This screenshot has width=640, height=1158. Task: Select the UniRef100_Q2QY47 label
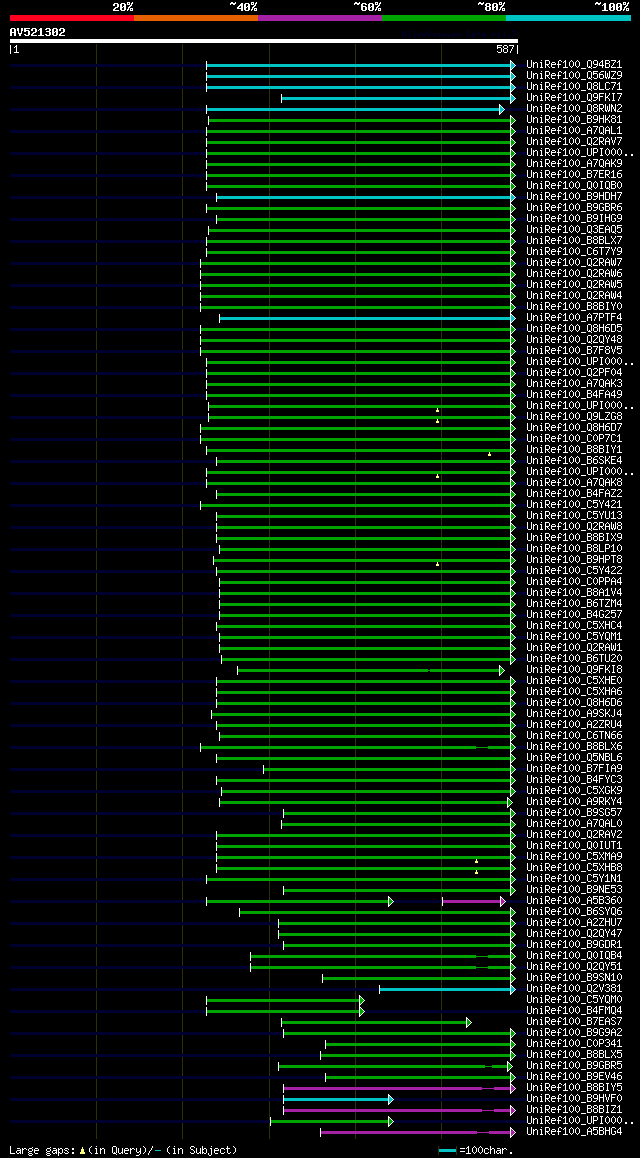click(x=574, y=934)
